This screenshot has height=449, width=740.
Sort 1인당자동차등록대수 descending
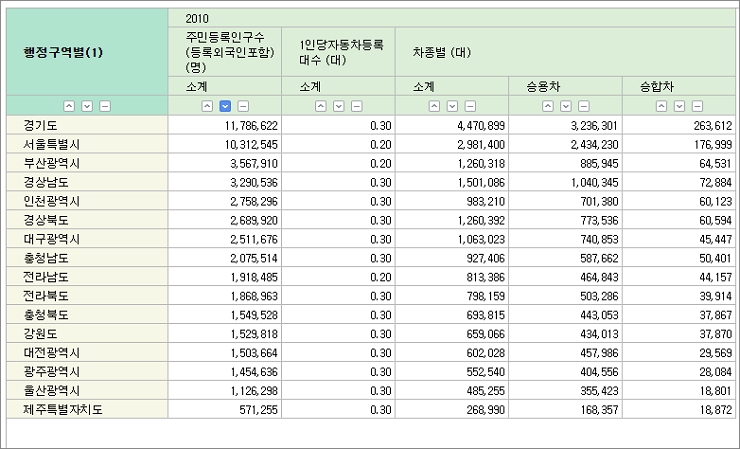pos(339,106)
